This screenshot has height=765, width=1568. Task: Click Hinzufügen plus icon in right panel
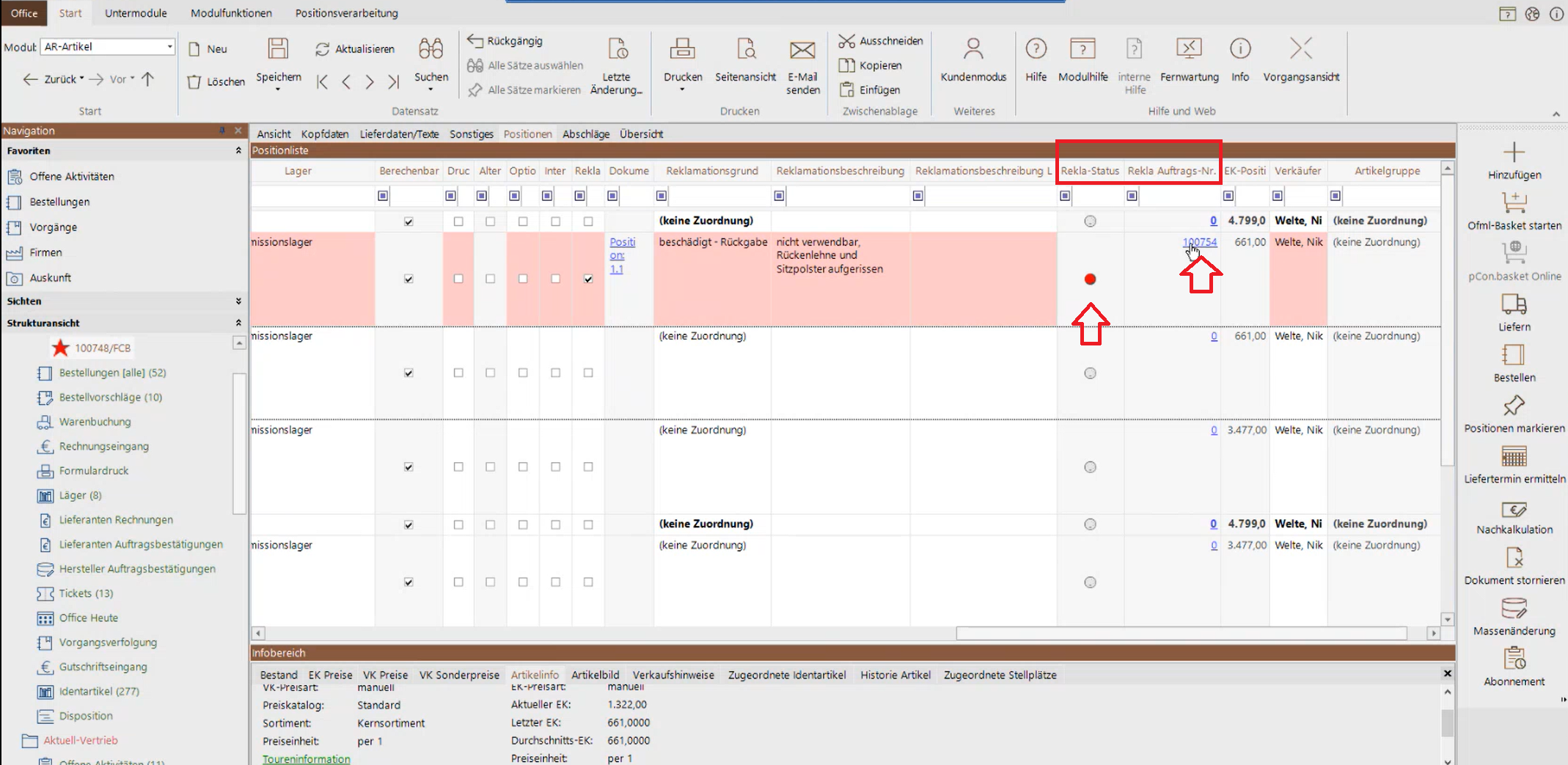(x=1514, y=153)
